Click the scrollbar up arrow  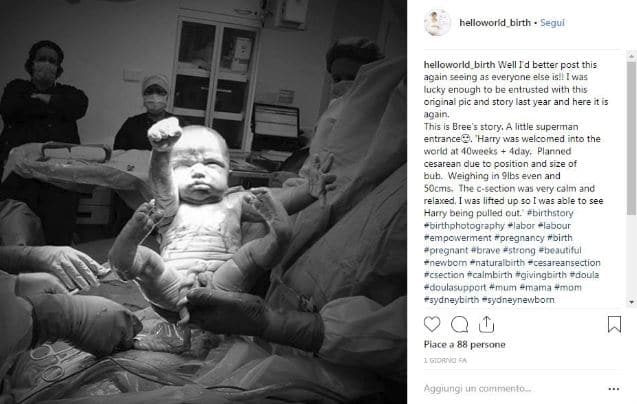(x=632, y=56)
